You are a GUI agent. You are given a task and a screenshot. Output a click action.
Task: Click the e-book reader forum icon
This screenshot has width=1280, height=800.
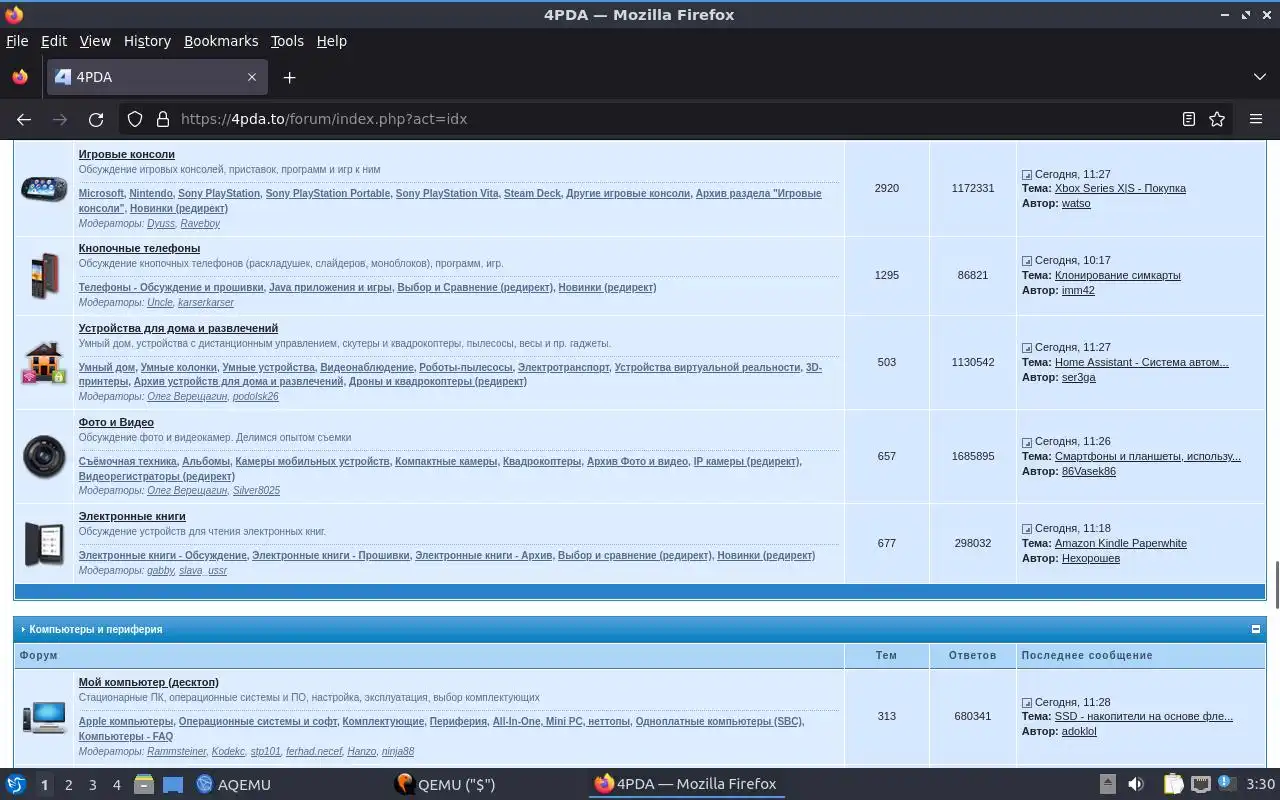pyautogui.click(x=45, y=543)
